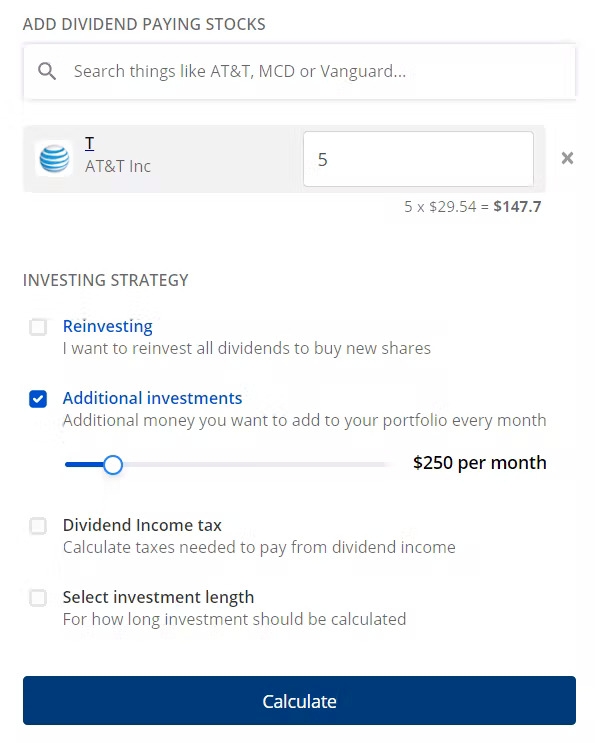
Task: Click the Dividend Income tax label
Action: point(142,525)
